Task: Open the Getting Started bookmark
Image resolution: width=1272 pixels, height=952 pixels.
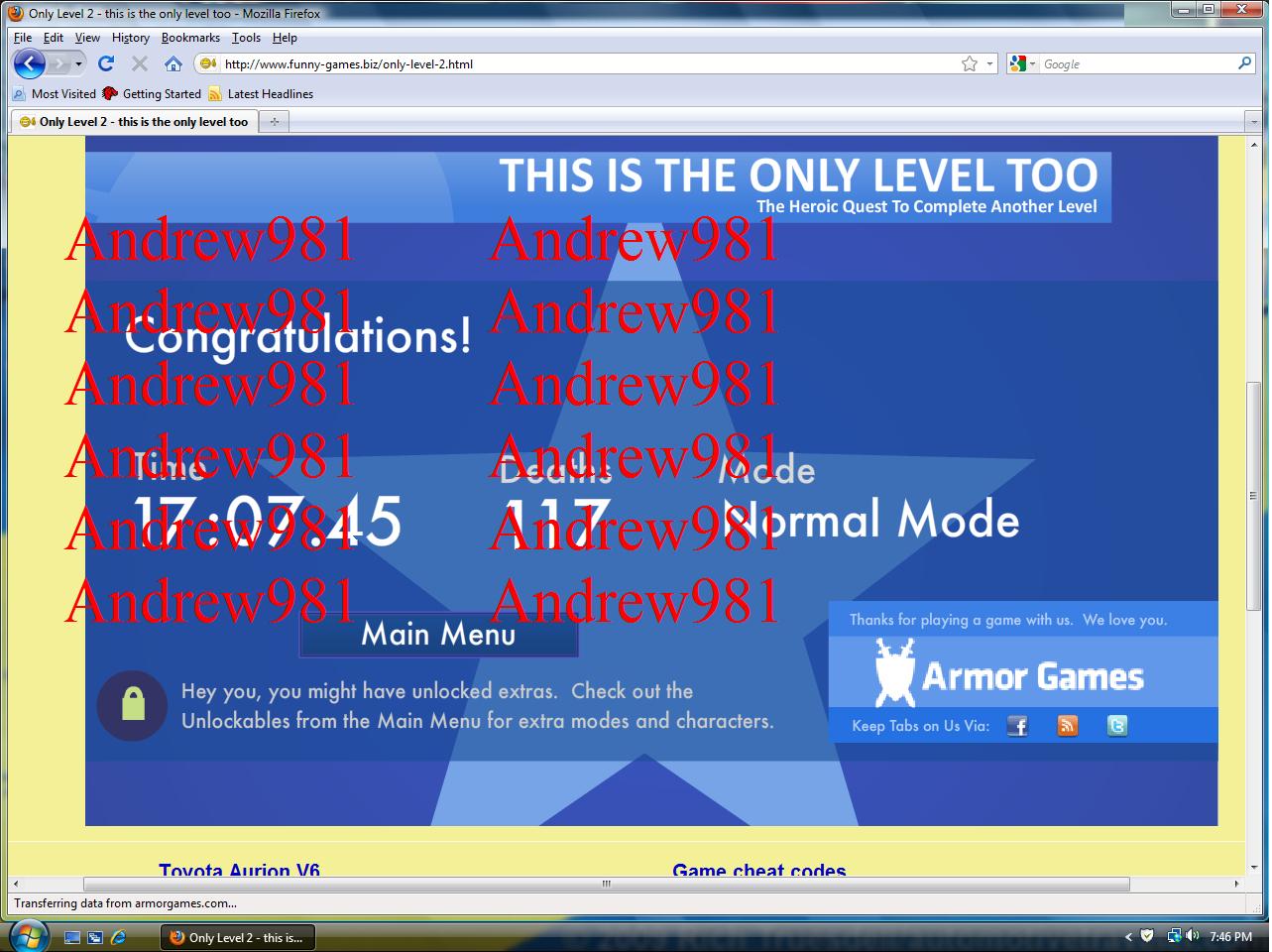Action: (152, 94)
